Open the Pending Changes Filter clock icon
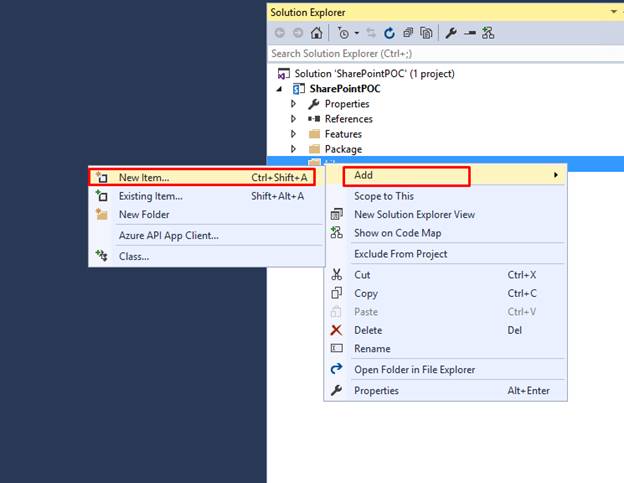Image resolution: width=624 pixels, height=483 pixels. 343,33
